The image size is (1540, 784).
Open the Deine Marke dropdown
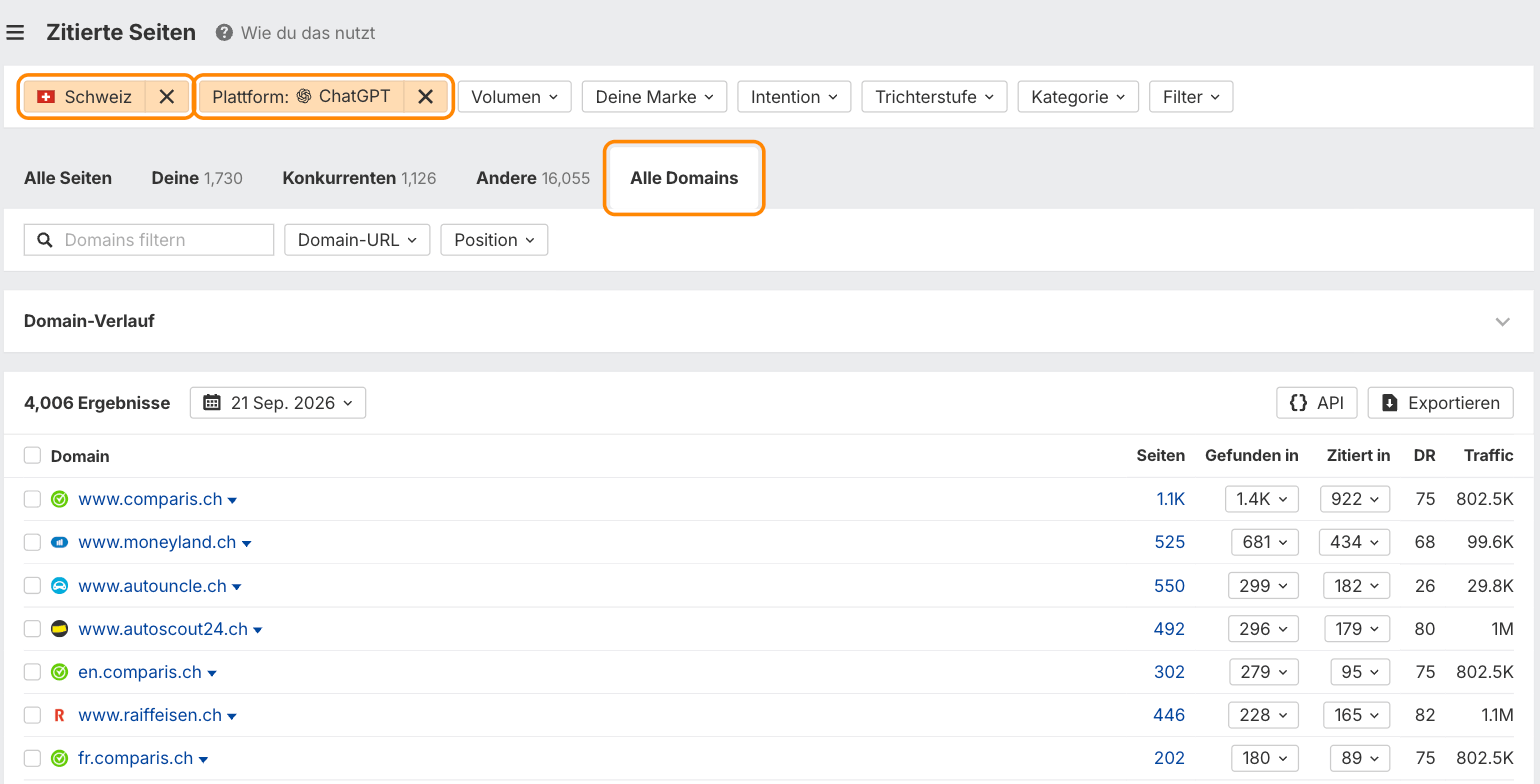tap(655, 97)
